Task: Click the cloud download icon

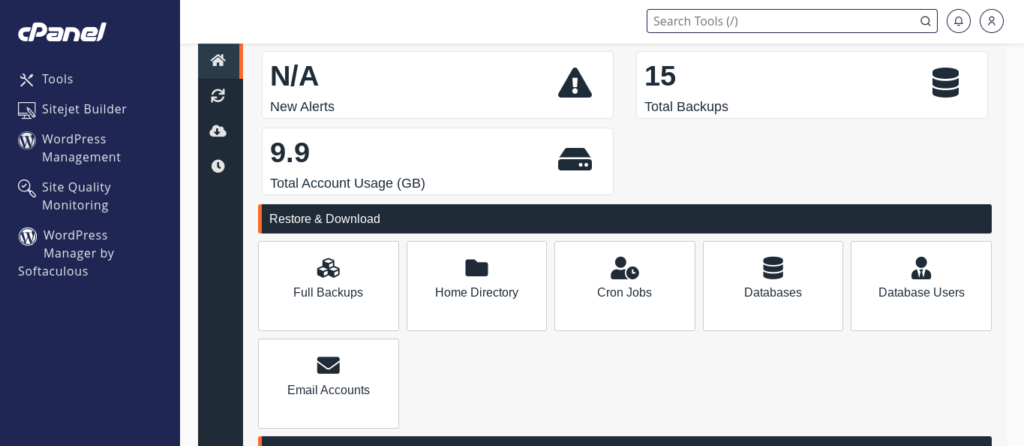Action: (218, 131)
